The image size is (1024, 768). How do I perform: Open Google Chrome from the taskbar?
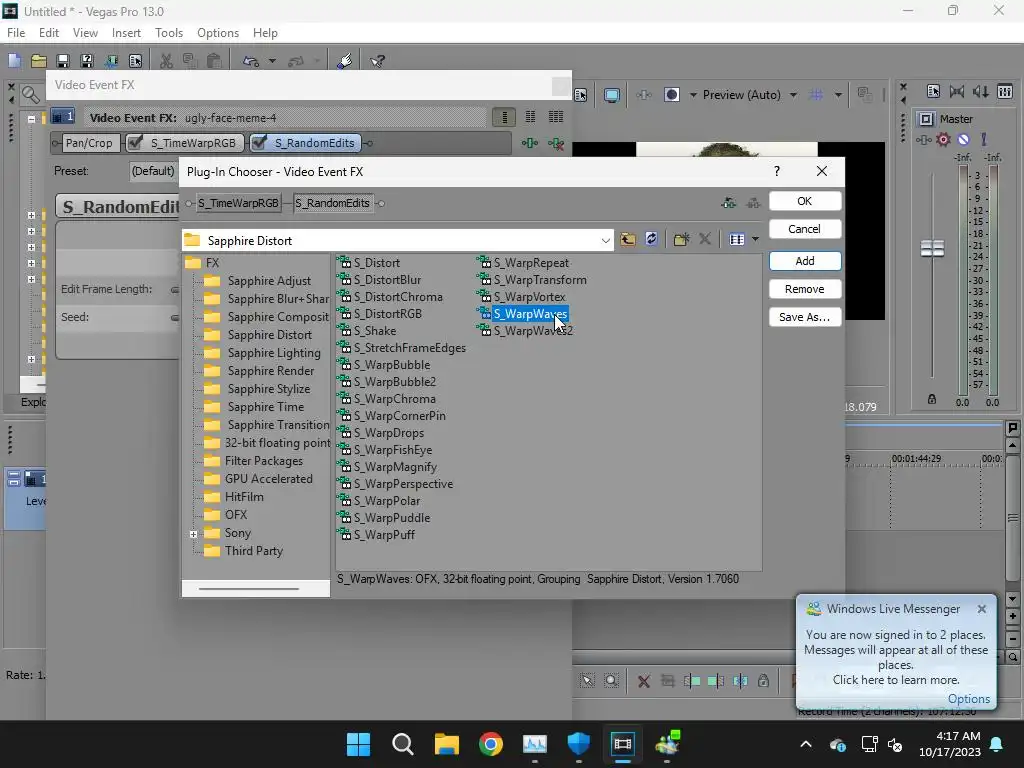tap(490, 744)
